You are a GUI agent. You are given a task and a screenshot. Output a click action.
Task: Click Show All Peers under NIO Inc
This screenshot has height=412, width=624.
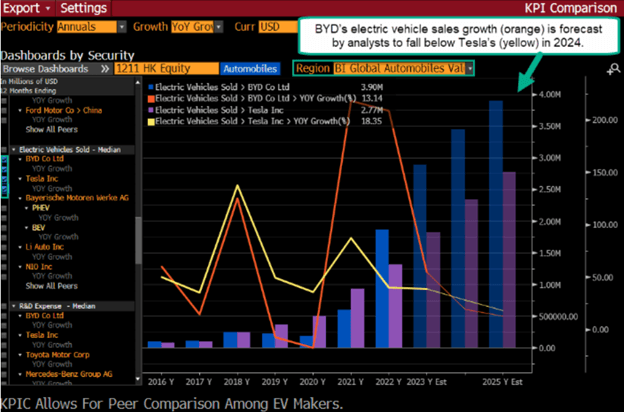[52, 286]
